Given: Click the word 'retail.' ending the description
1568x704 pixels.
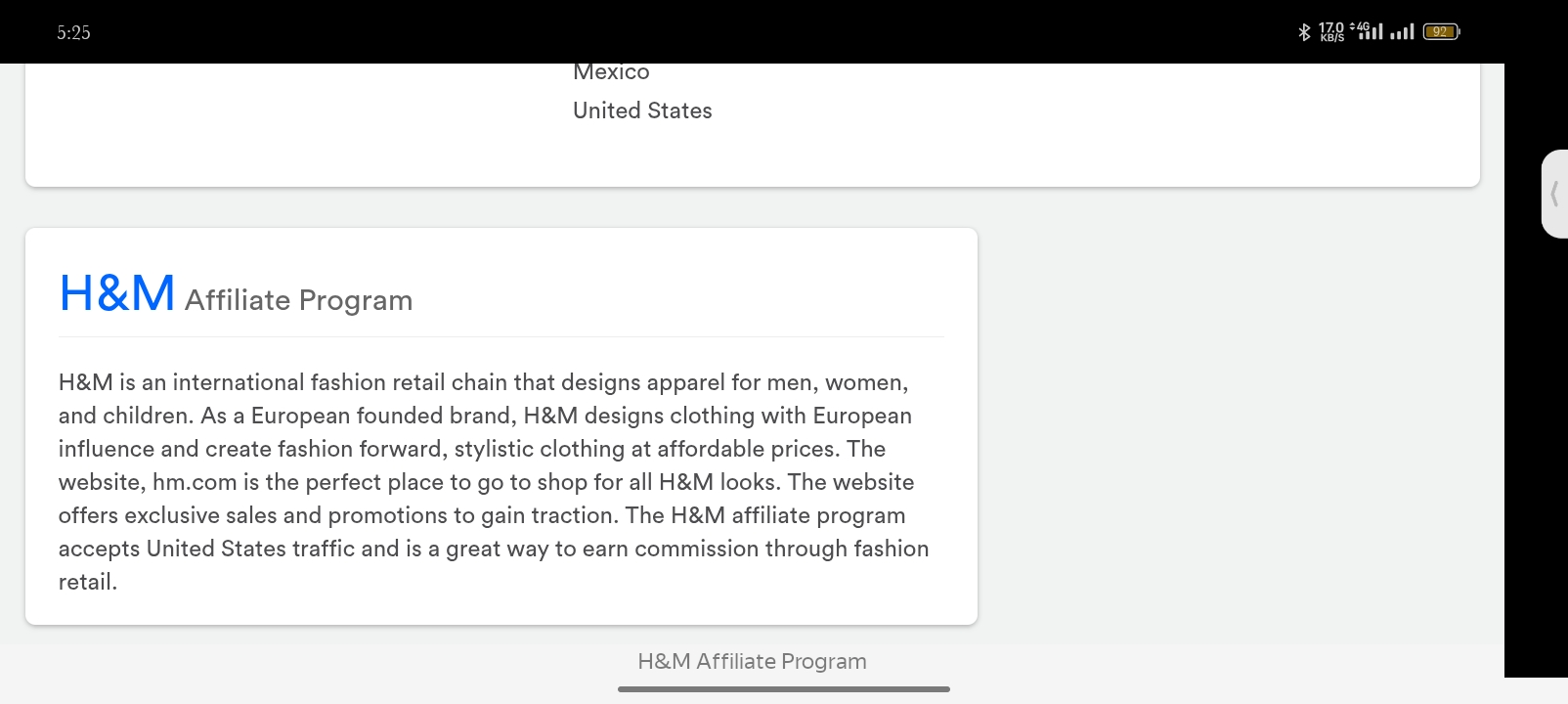Looking at the screenshot, I should click(x=88, y=582).
